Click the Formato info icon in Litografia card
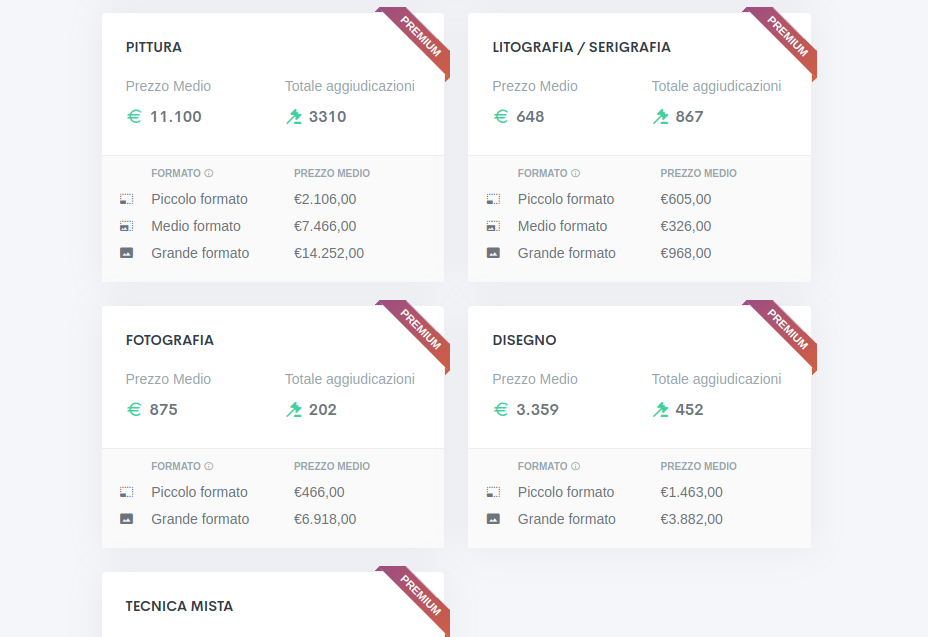The height and width of the screenshot is (637, 928). pyautogui.click(x=575, y=173)
